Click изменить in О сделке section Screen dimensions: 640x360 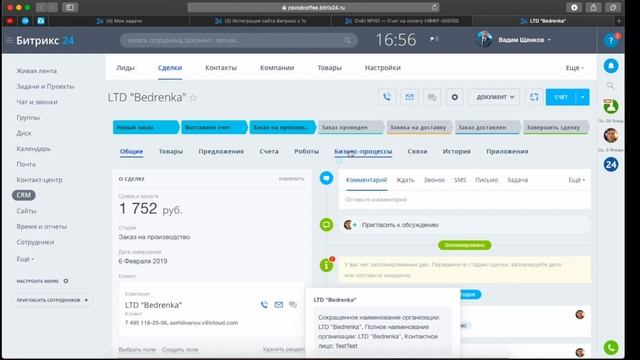point(291,179)
